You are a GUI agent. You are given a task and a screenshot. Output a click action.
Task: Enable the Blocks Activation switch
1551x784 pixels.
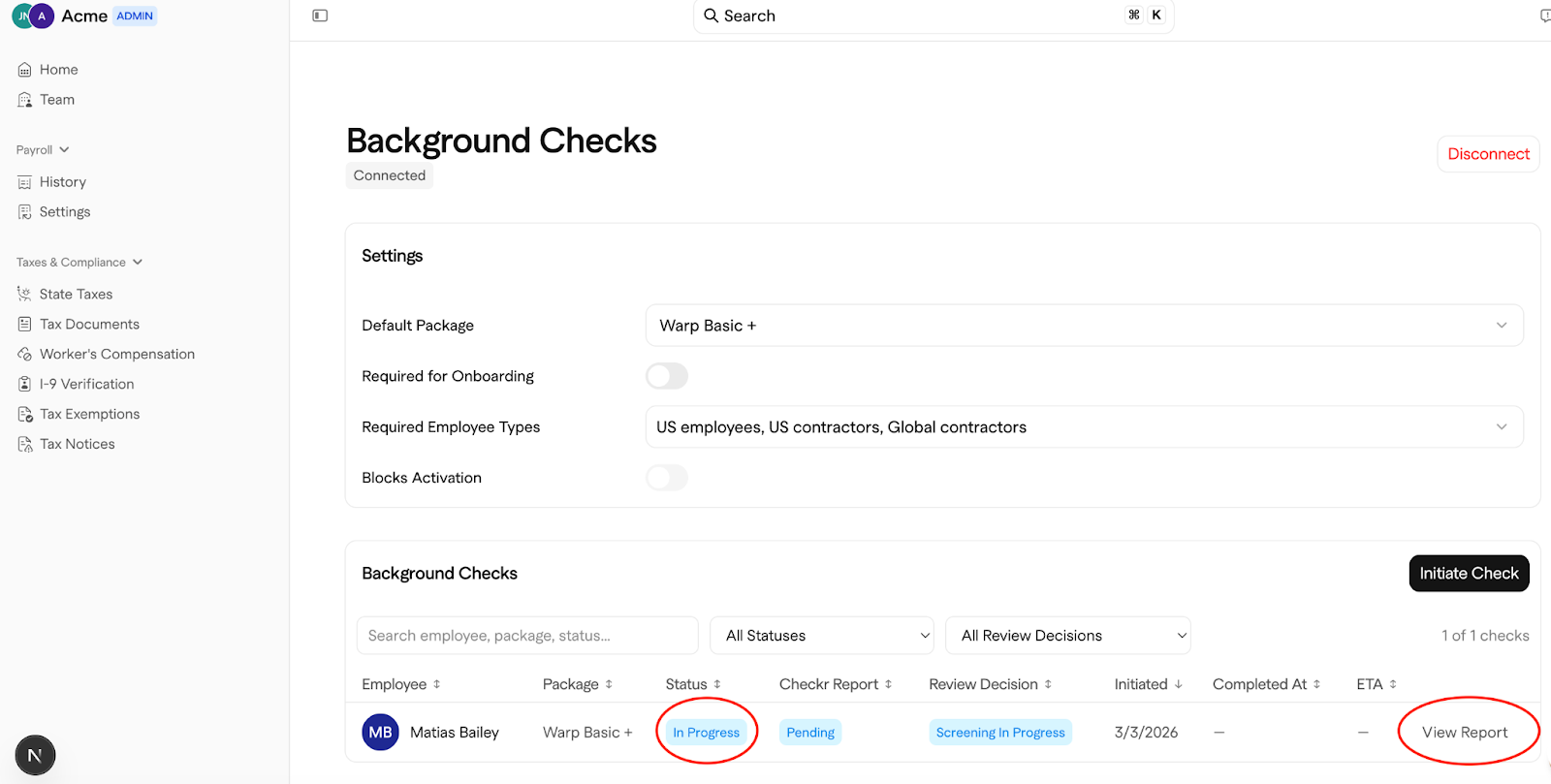click(x=667, y=478)
